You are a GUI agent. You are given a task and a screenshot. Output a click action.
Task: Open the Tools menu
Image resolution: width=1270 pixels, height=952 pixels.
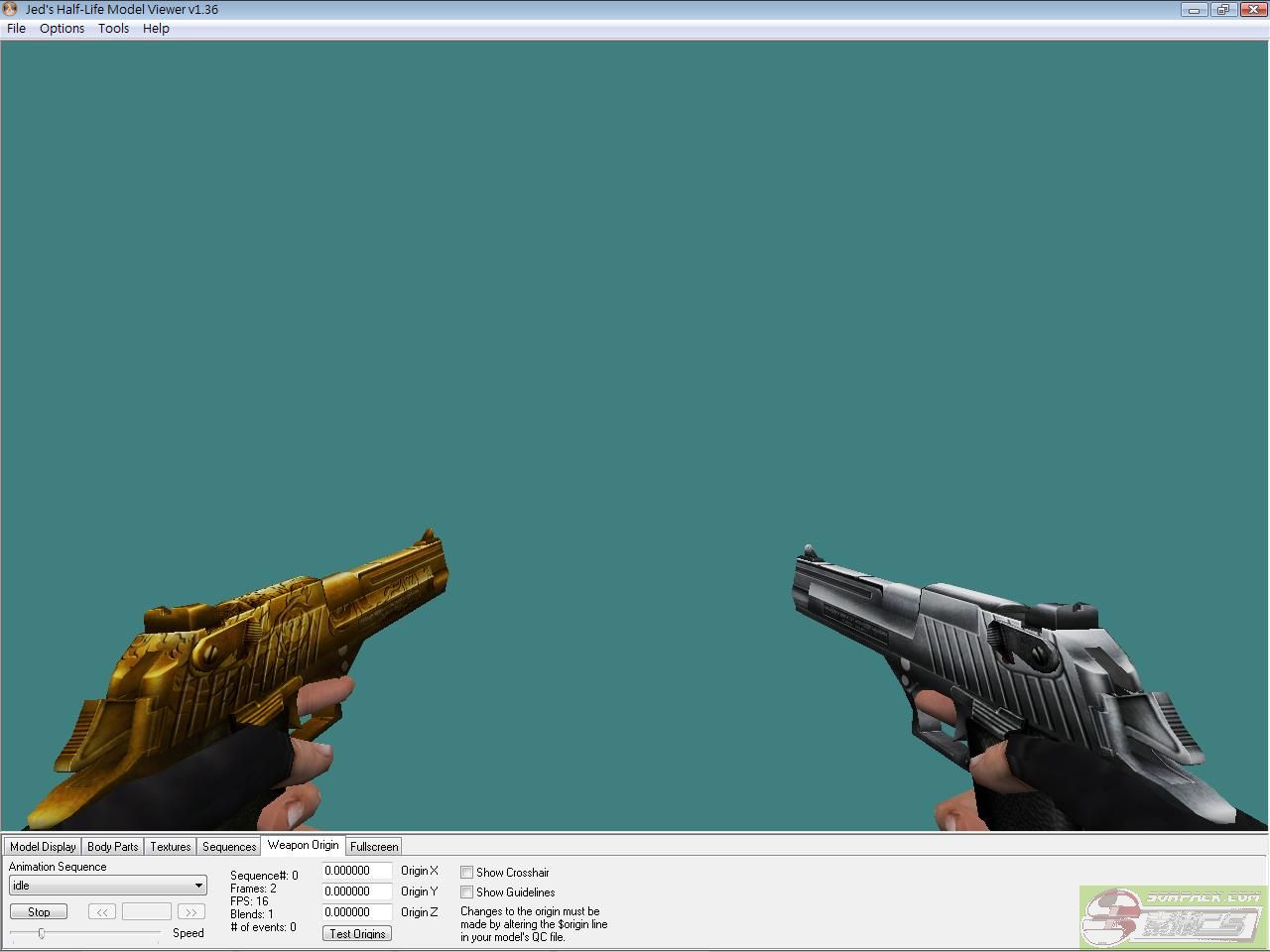[113, 28]
